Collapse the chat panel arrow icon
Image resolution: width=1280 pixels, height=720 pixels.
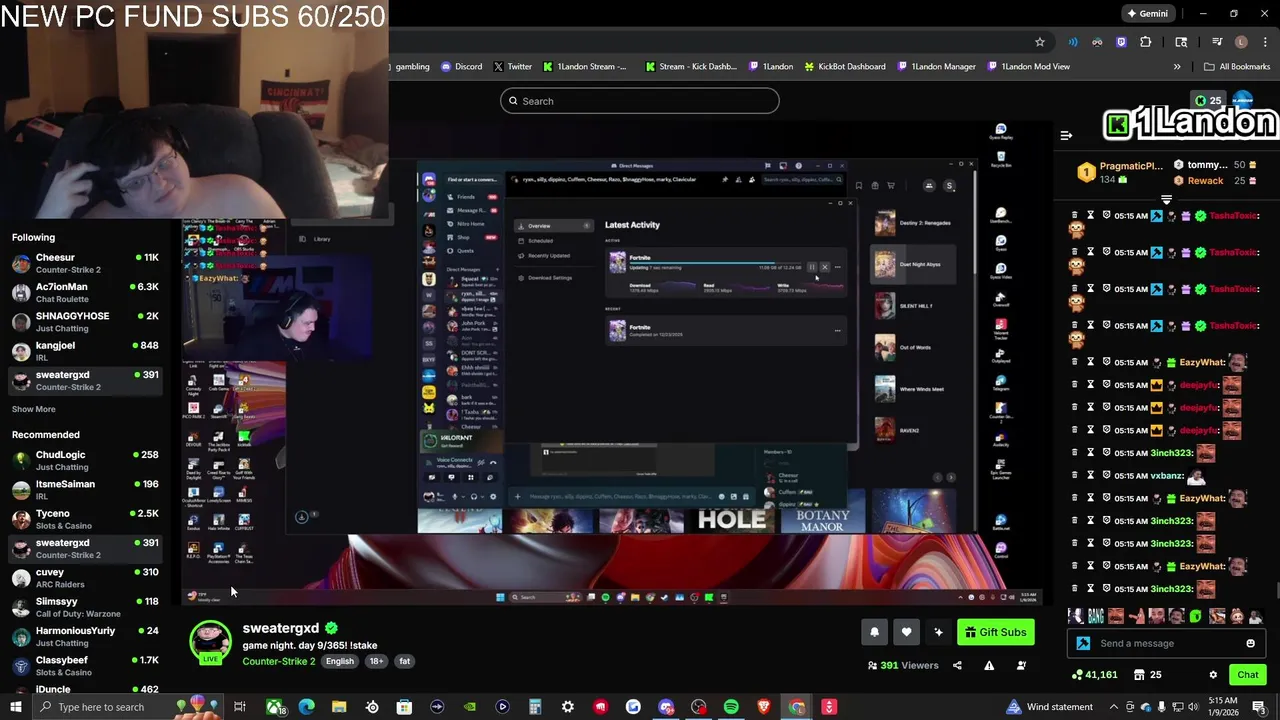[x=1066, y=135]
